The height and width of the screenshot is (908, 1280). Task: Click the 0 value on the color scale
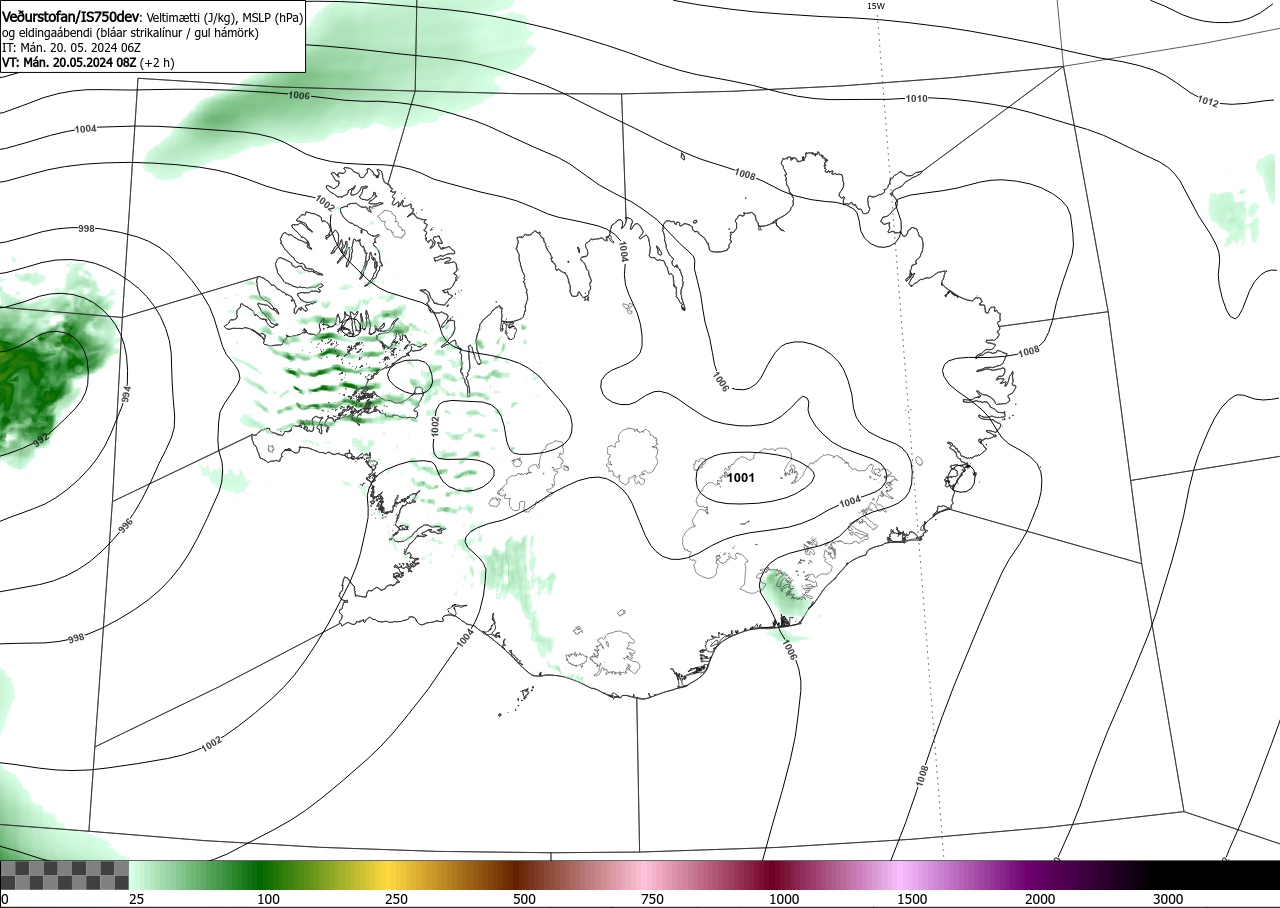click(4, 899)
